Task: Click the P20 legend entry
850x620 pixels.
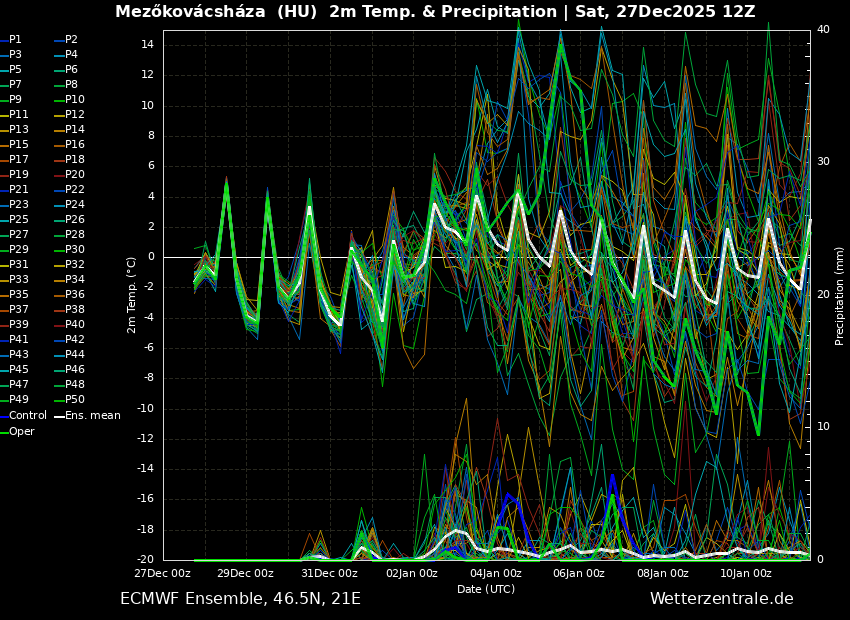Action: 75,175
